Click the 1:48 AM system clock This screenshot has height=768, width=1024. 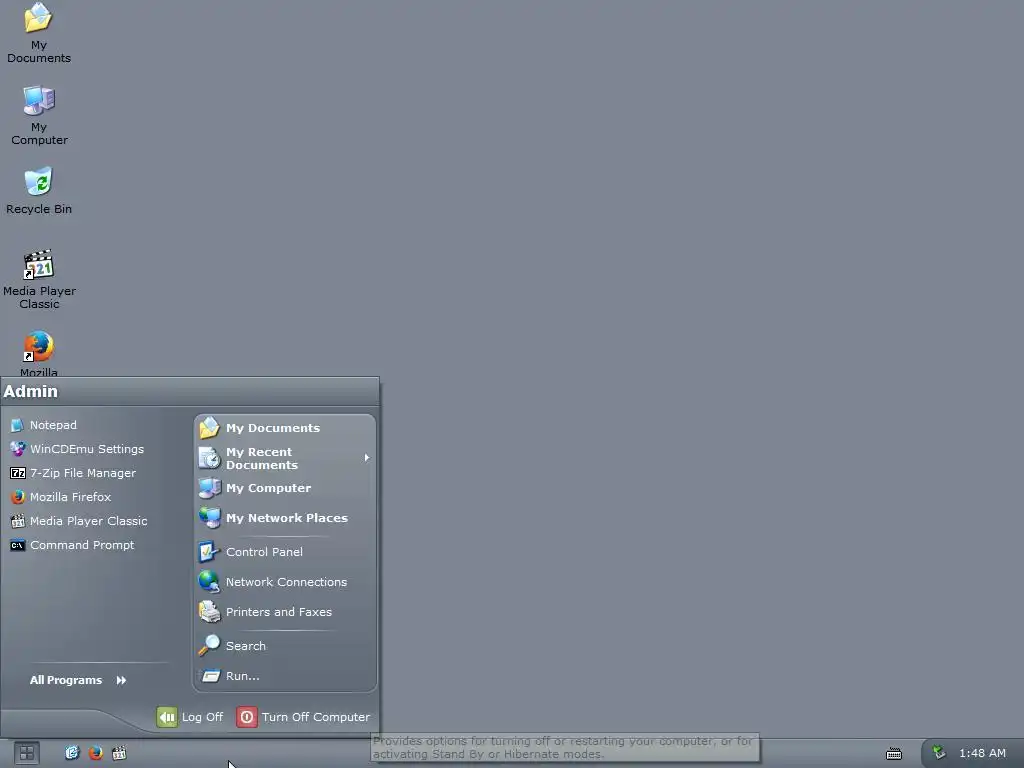[982, 753]
